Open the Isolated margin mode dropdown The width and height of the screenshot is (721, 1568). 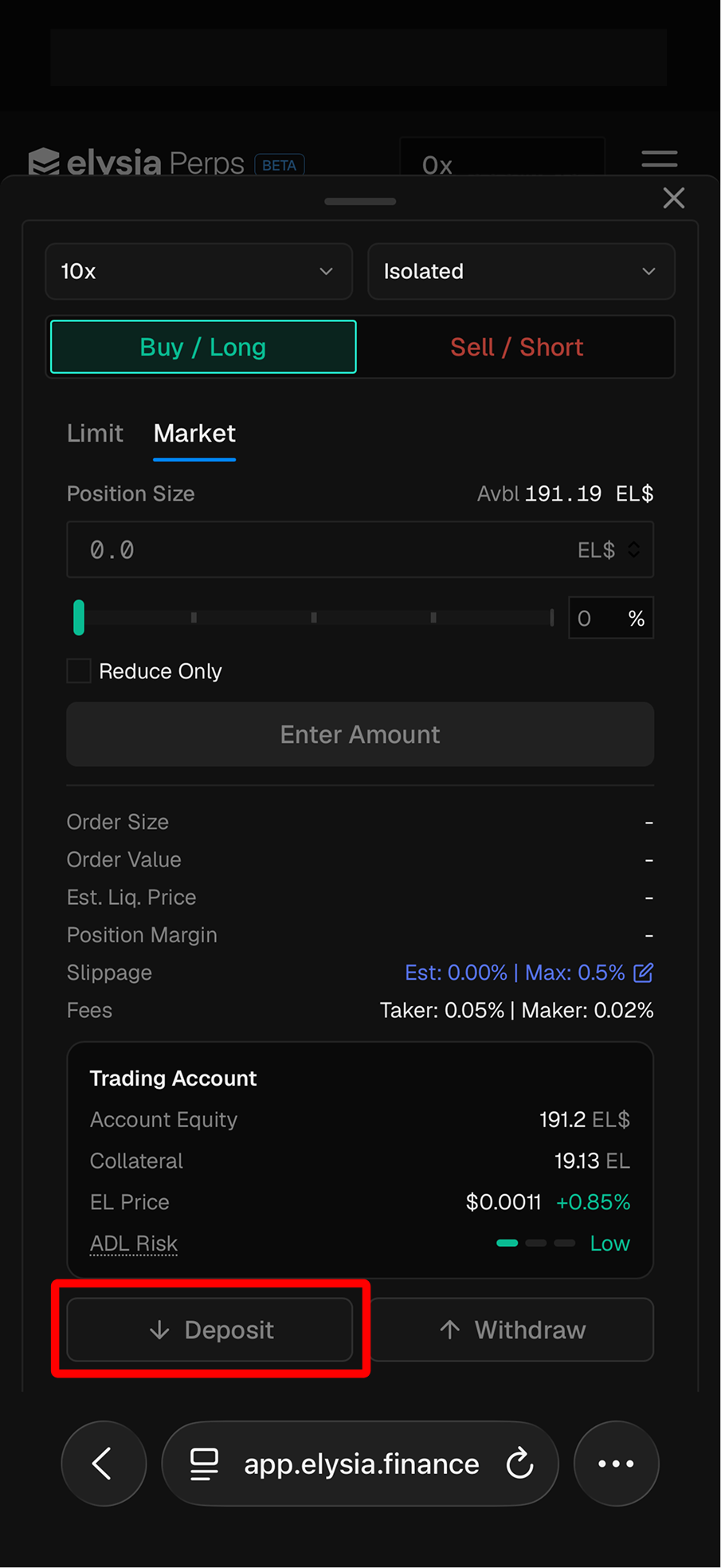[521, 271]
